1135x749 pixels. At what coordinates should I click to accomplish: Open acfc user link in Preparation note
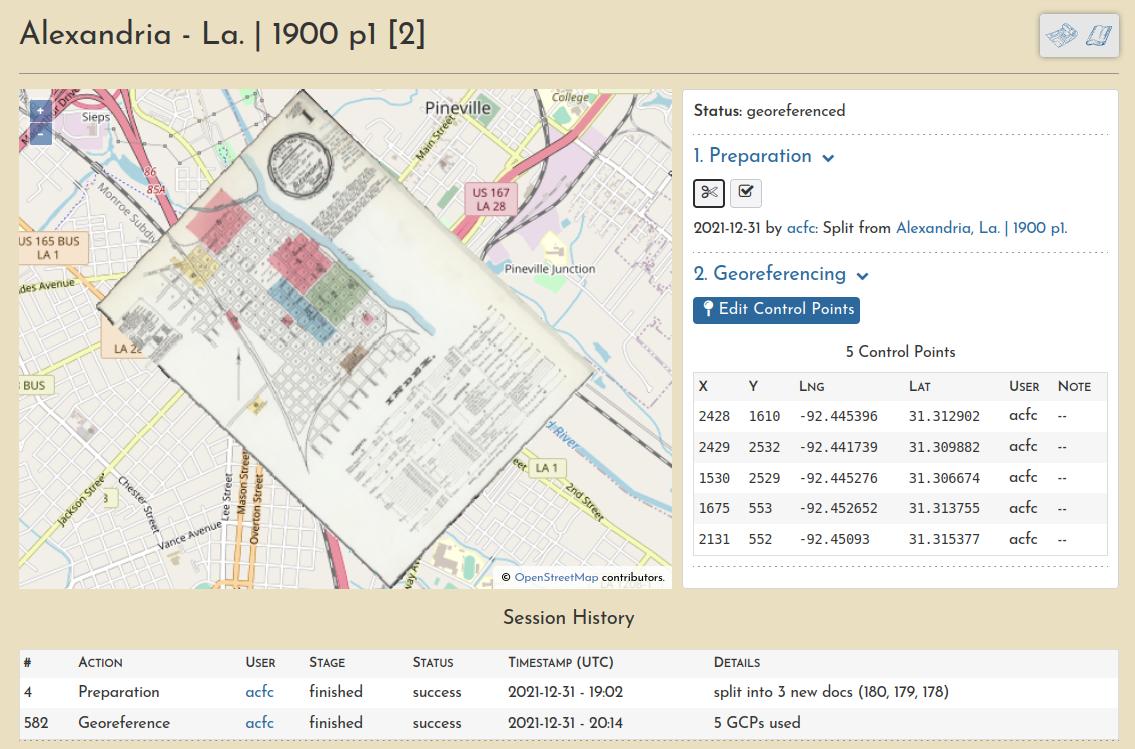802,228
